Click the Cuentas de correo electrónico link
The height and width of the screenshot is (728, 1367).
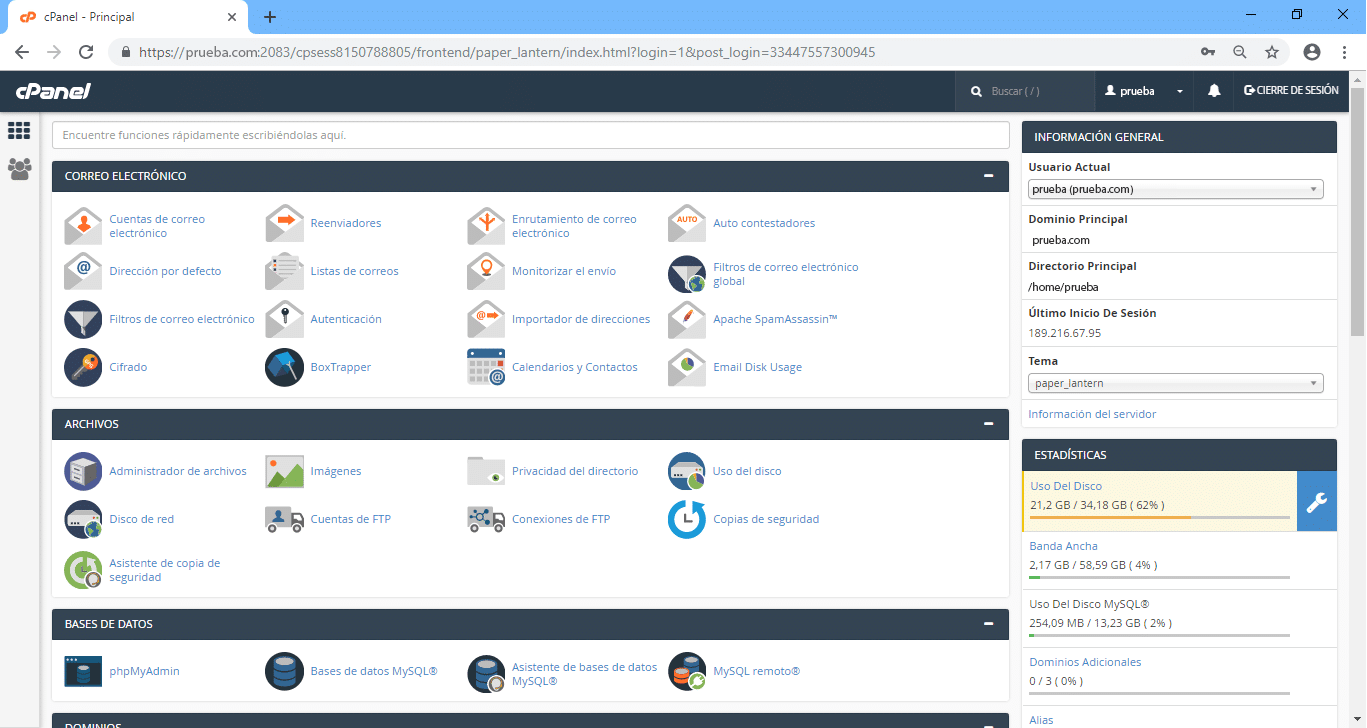[157, 226]
